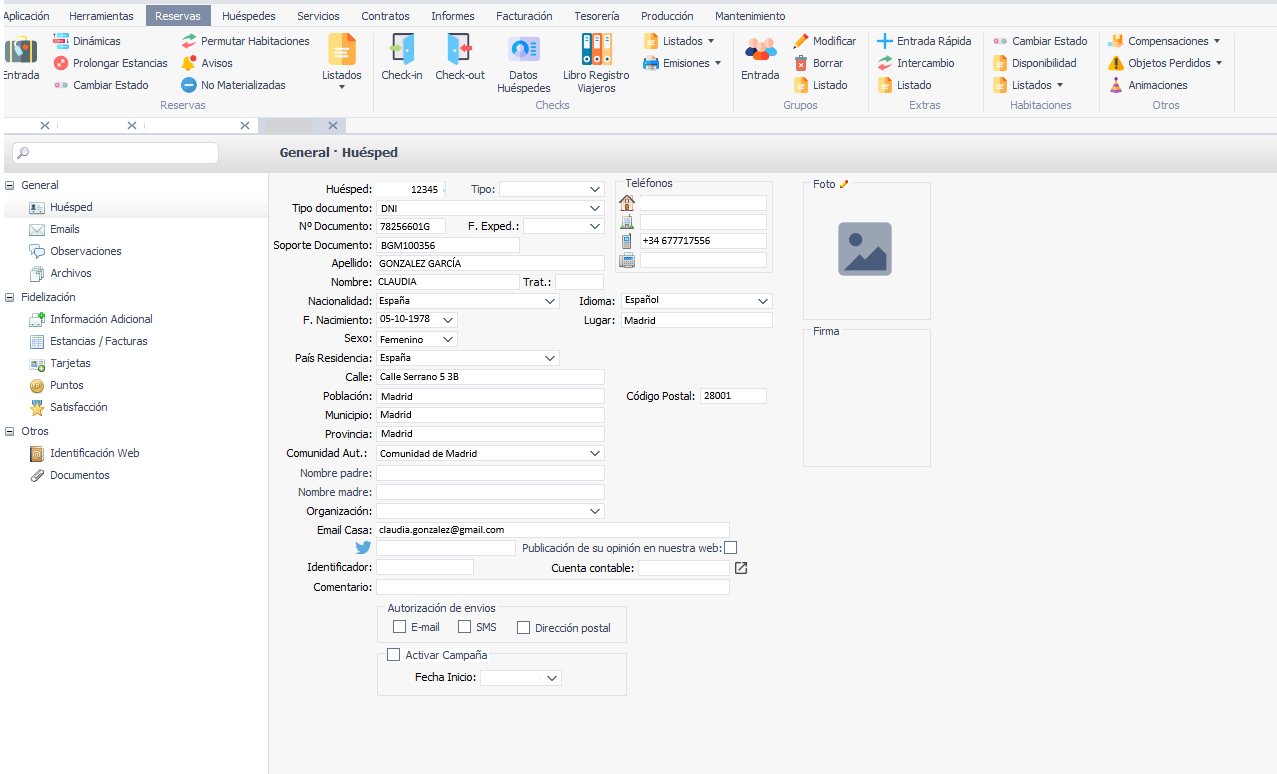This screenshot has width=1277, height=774.
Task: Open the Check-in icon
Action: coord(402,58)
